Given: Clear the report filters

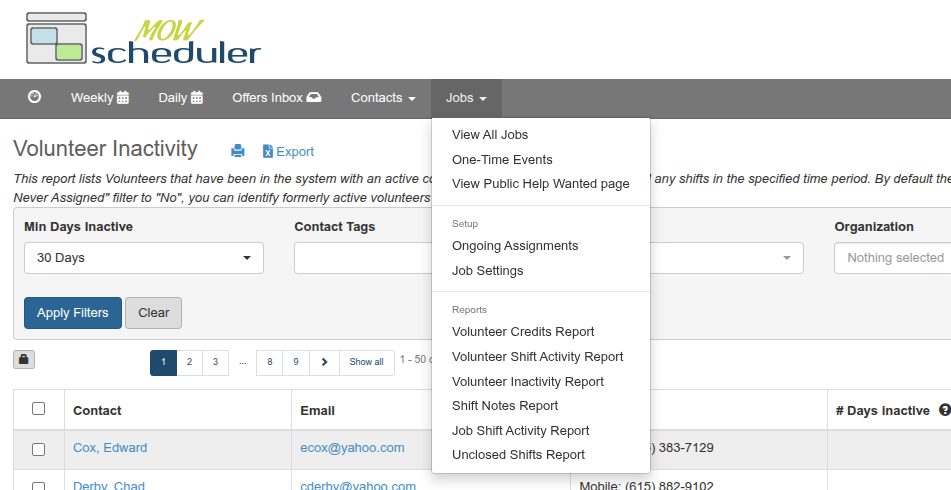Looking at the screenshot, I should coord(153,313).
